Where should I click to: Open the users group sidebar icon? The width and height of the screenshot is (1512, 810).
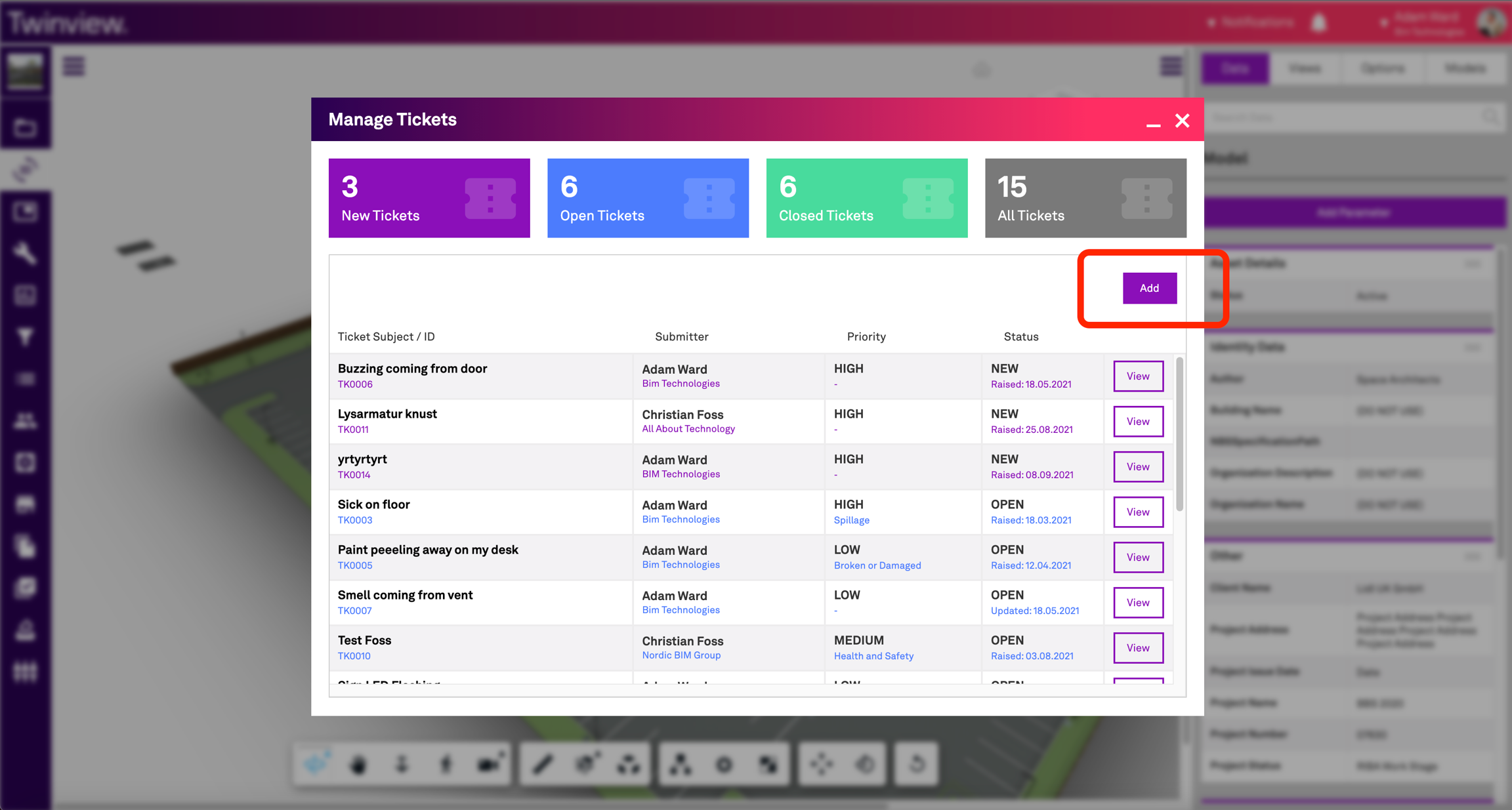(x=25, y=420)
